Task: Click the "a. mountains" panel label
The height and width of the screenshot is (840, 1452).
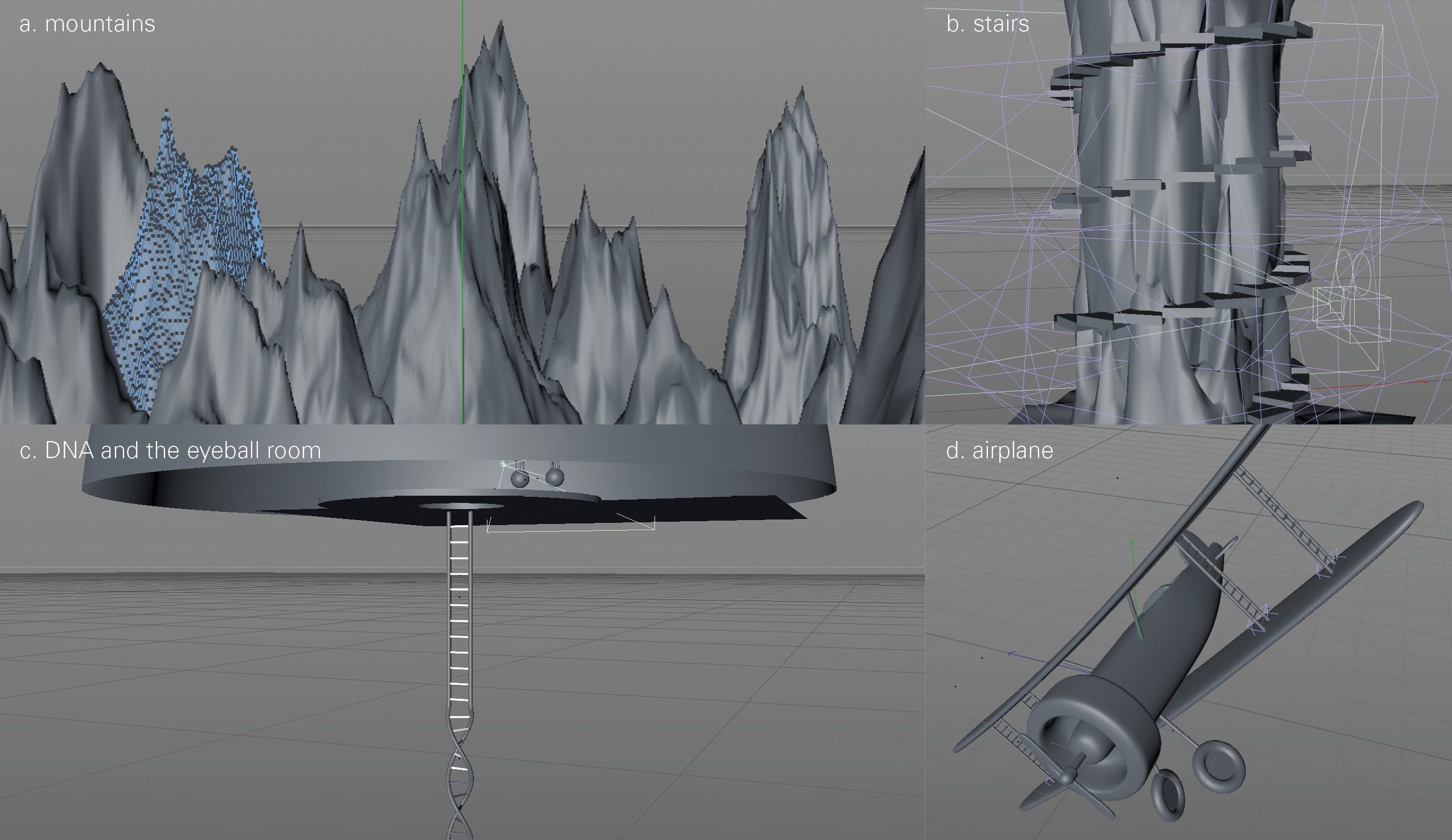Action: pyautogui.click(x=87, y=24)
